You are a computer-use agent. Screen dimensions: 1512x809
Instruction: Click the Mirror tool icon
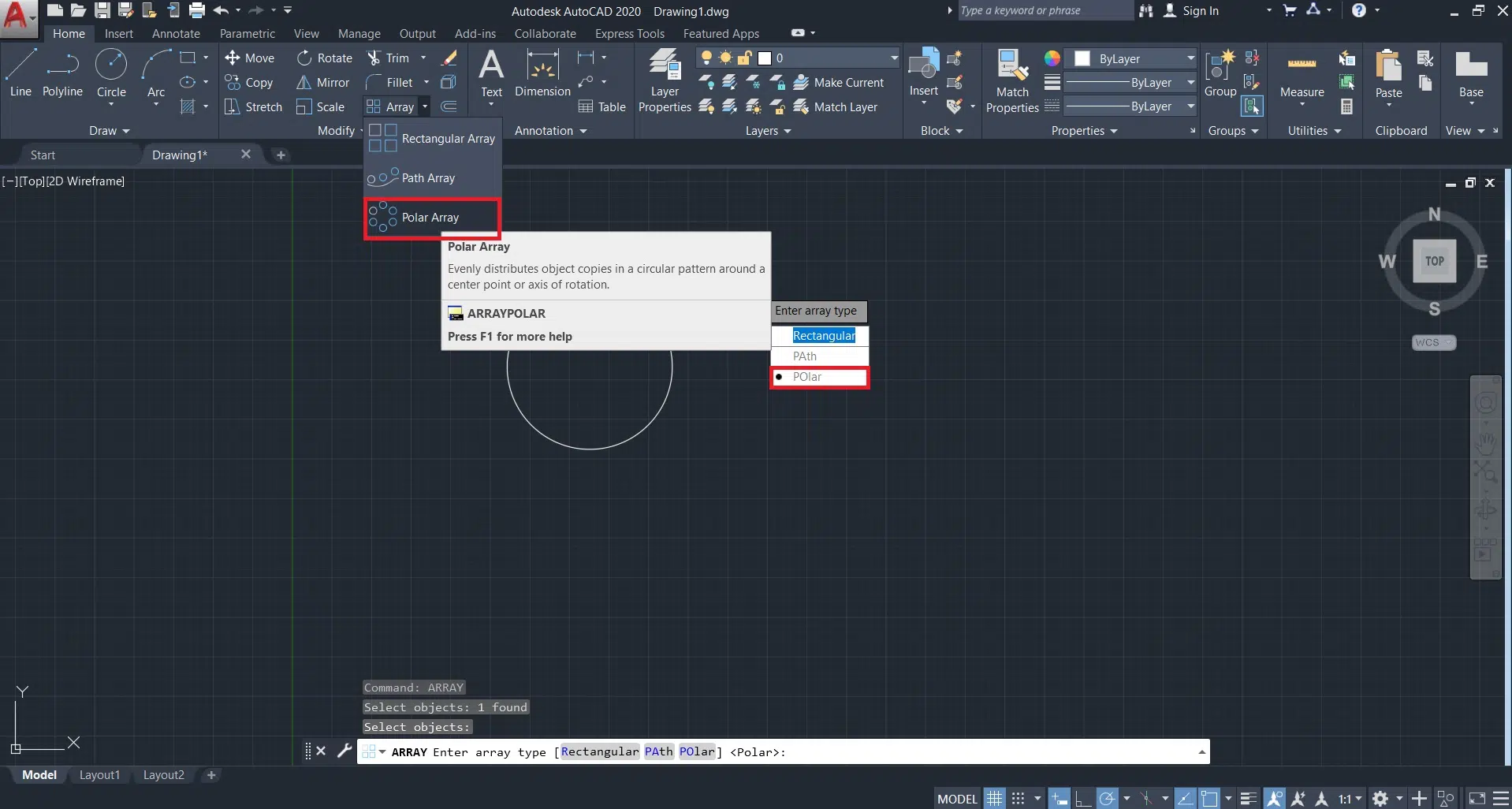[304, 83]
